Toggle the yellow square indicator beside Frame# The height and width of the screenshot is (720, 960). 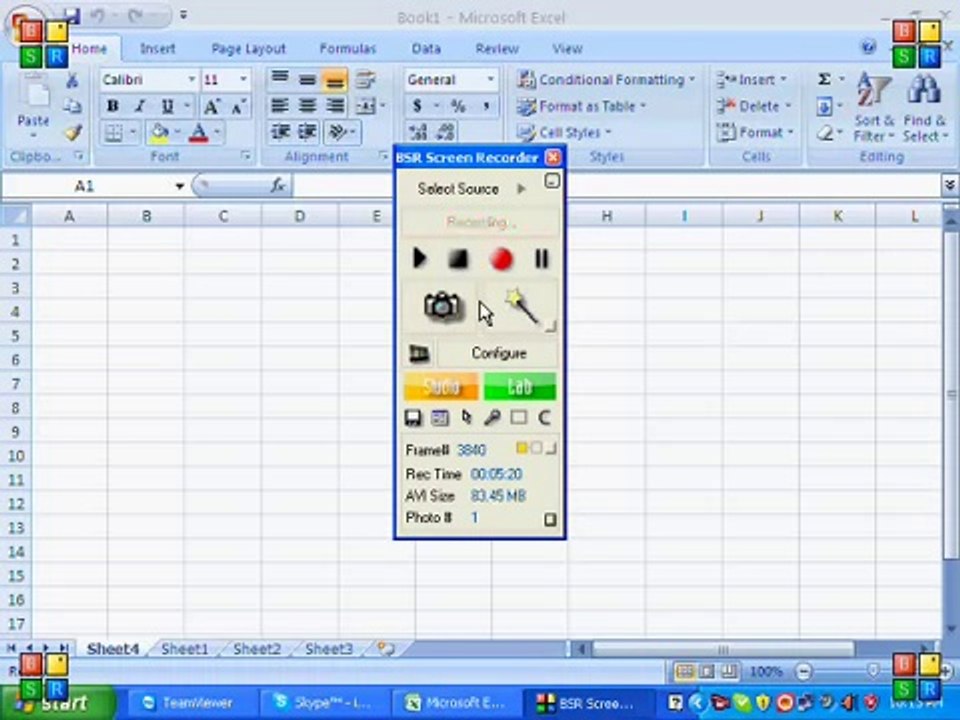click(522, 448)
